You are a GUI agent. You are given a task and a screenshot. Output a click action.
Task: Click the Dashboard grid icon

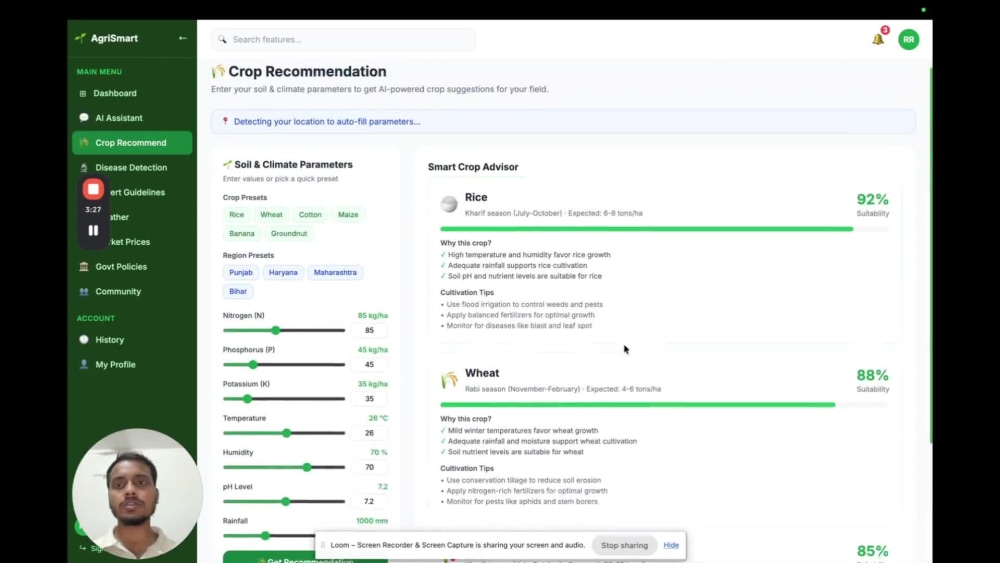coord(82,93)
